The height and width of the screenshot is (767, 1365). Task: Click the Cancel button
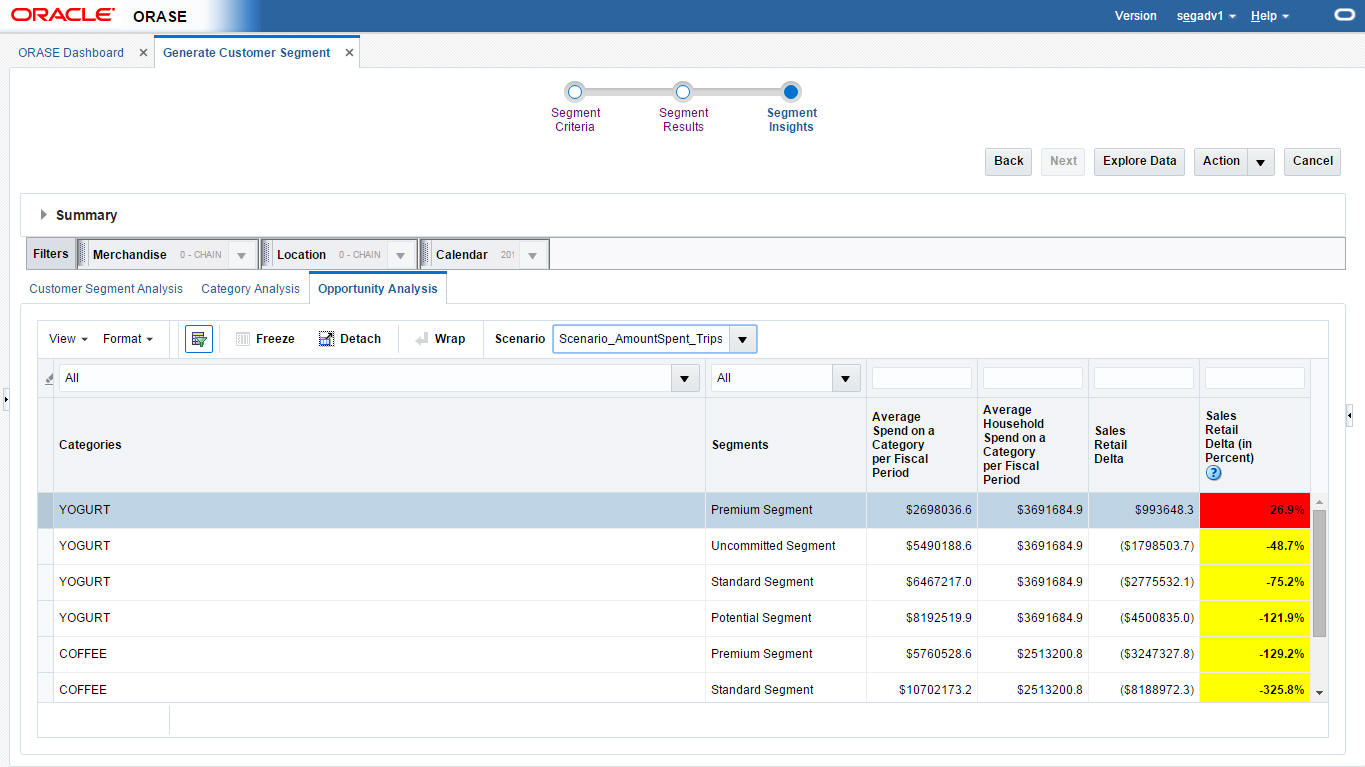1312,161
